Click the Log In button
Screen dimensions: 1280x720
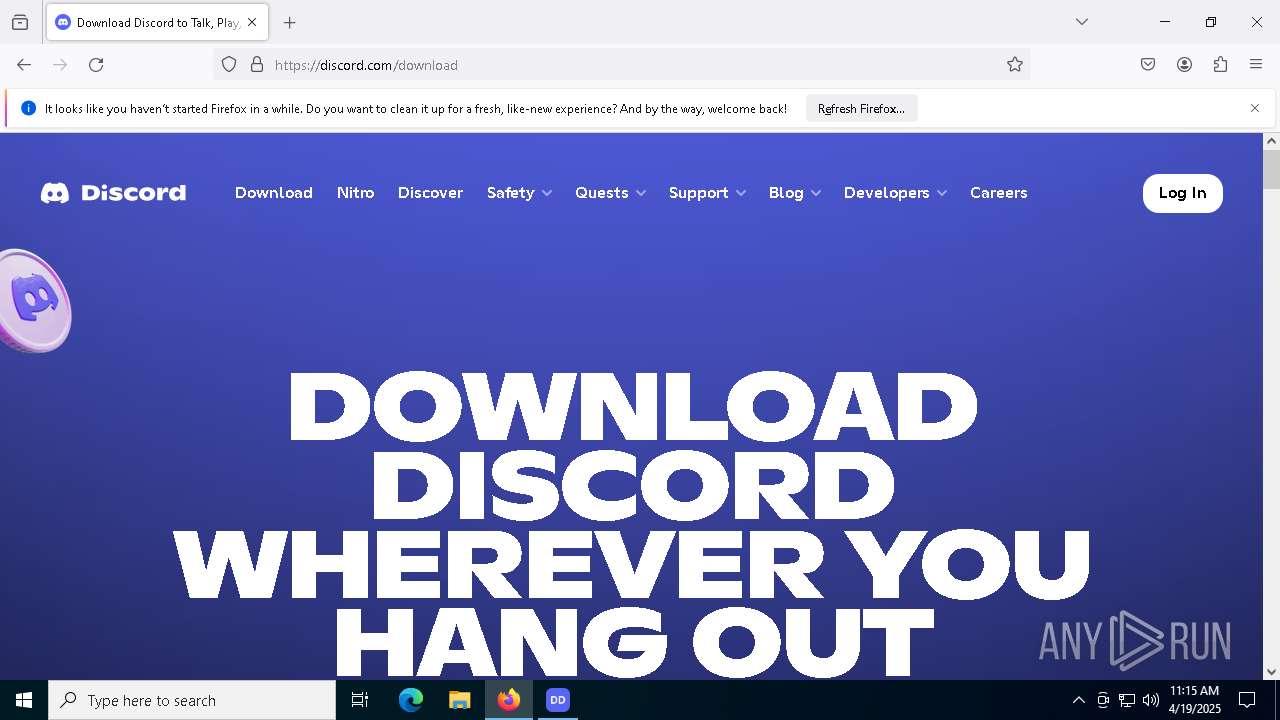[1182, 193]
